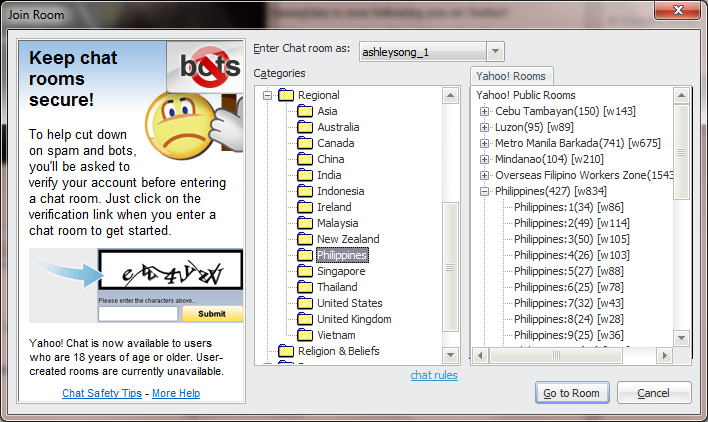Click the categories vertical scrollbar thumb

tap(450, 267)
